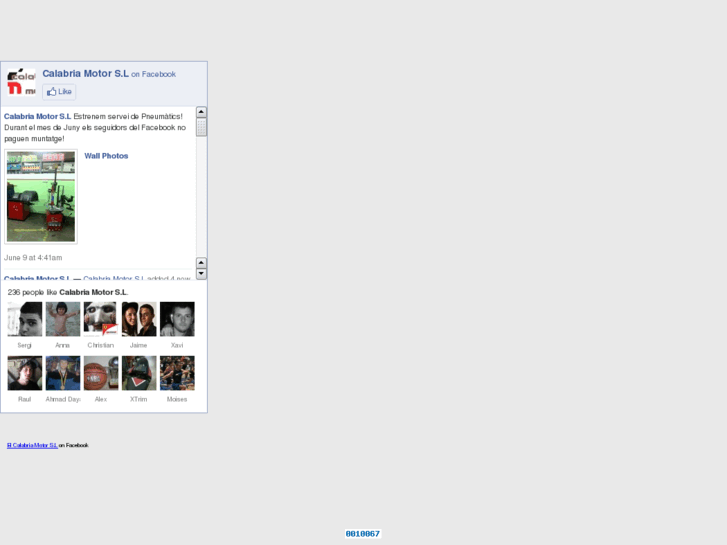The image size is (727, 545).
Task: Click the Like button with the thumbs-up
Action: tap(59, 92)
